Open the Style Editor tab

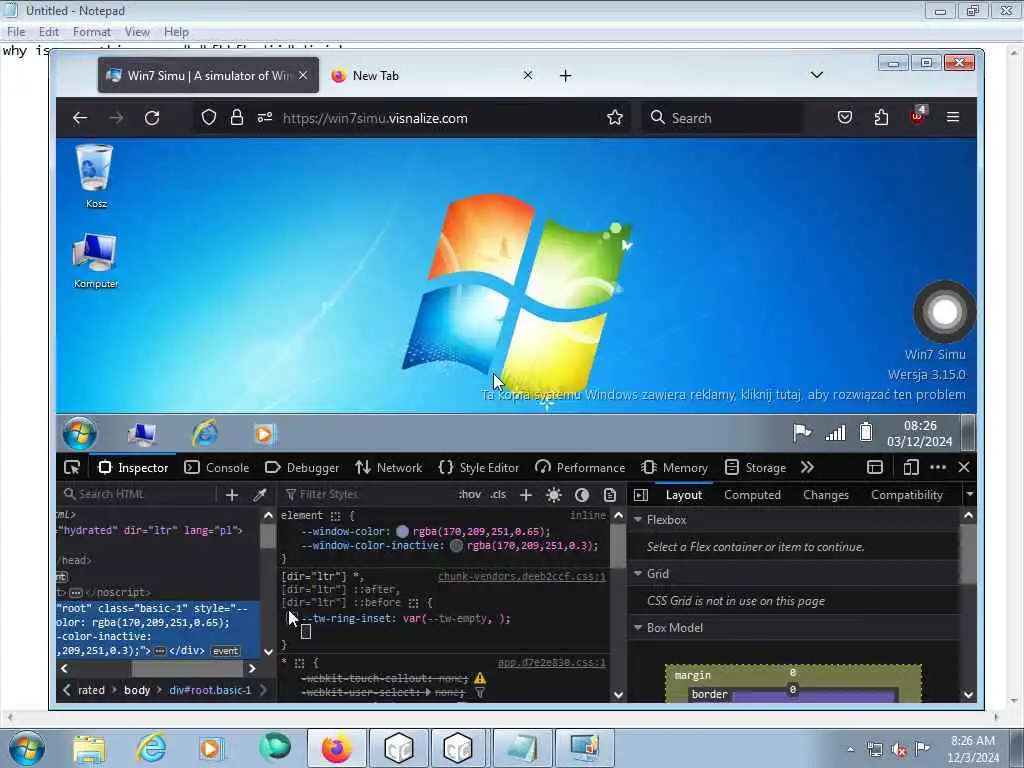coord(479,468)
